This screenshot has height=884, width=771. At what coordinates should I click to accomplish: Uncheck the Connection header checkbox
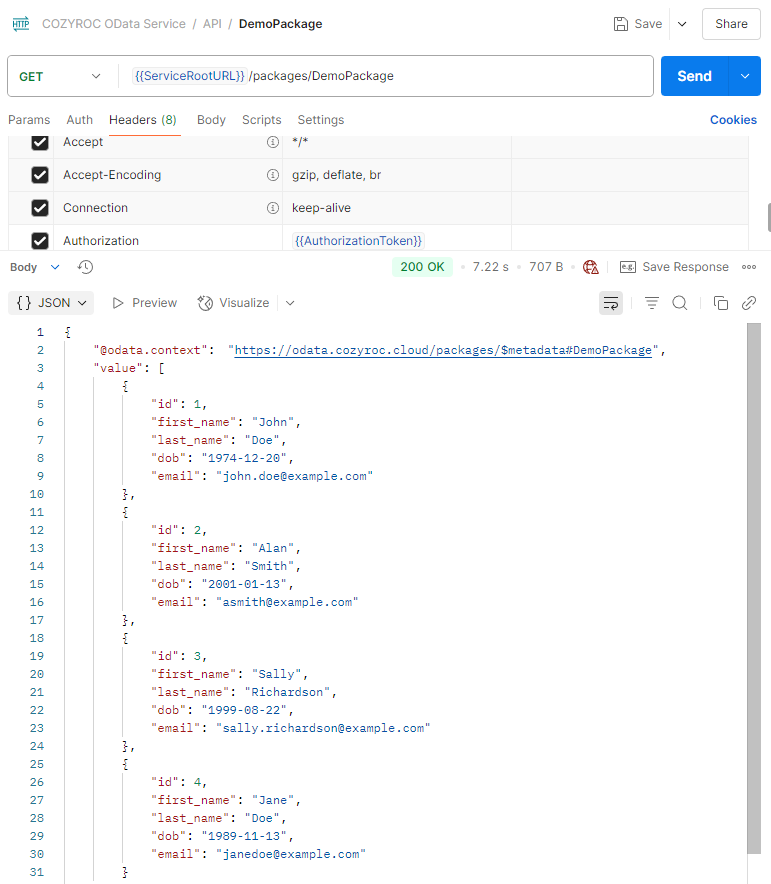[x=40, y=208]
